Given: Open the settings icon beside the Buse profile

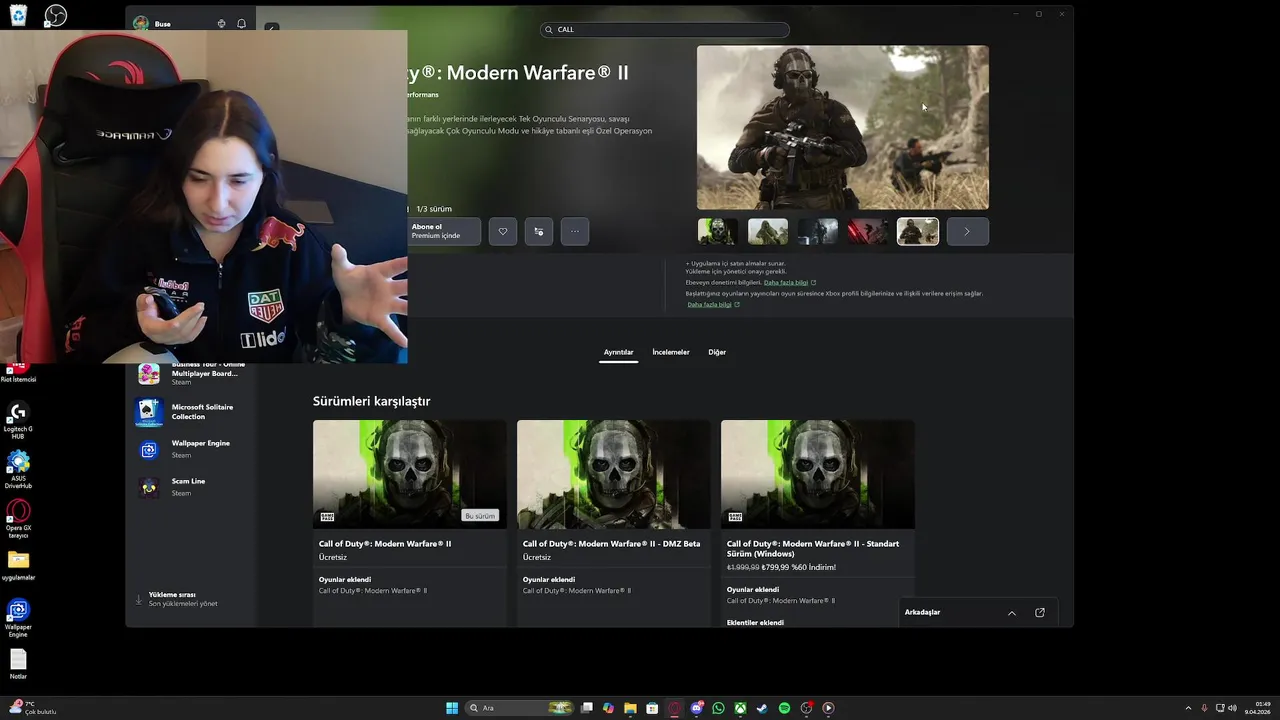Looking at the screenshot, I should (x=221, y=24).
